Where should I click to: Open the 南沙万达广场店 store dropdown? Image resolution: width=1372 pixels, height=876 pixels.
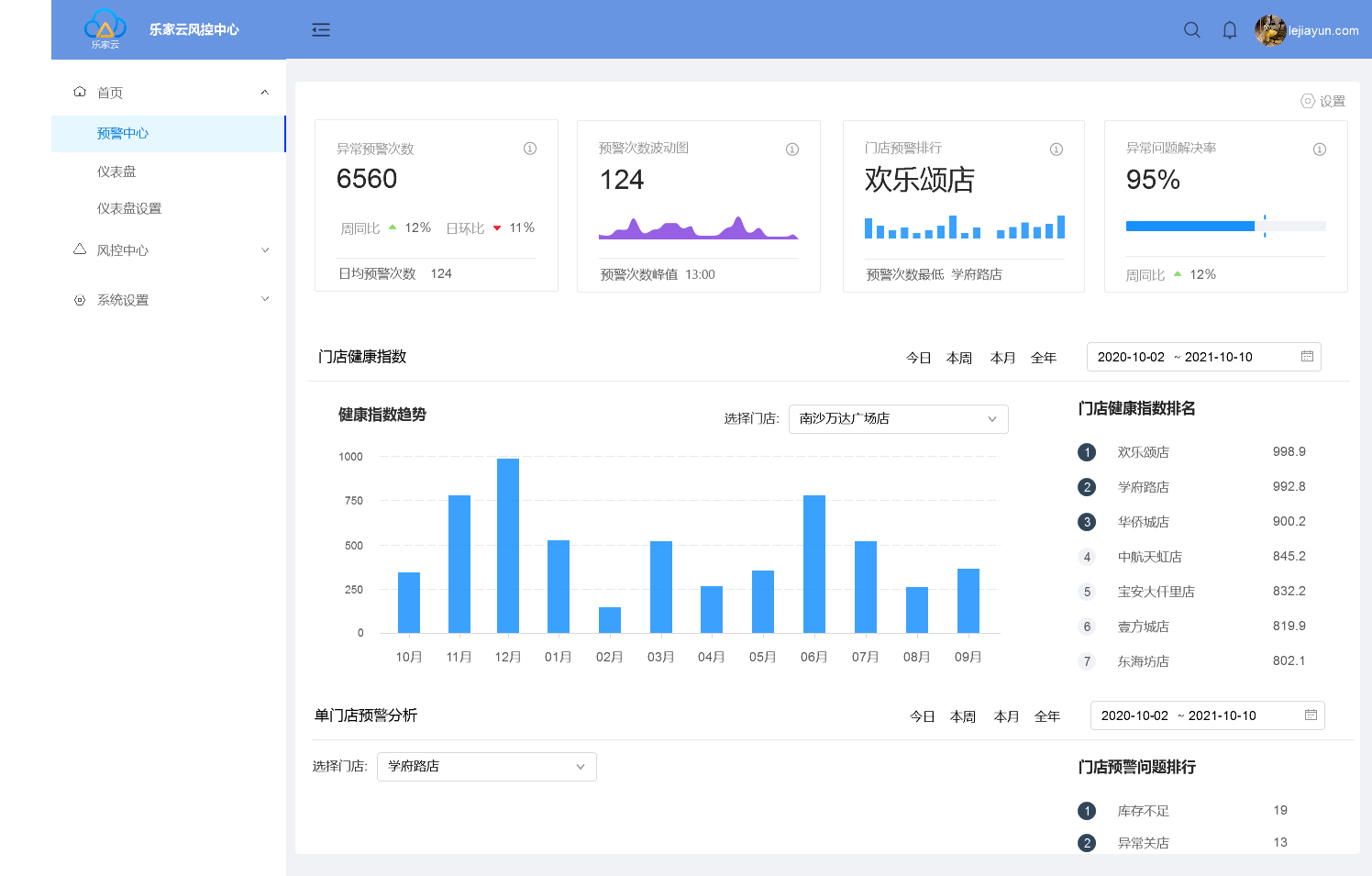pos(899,418)
